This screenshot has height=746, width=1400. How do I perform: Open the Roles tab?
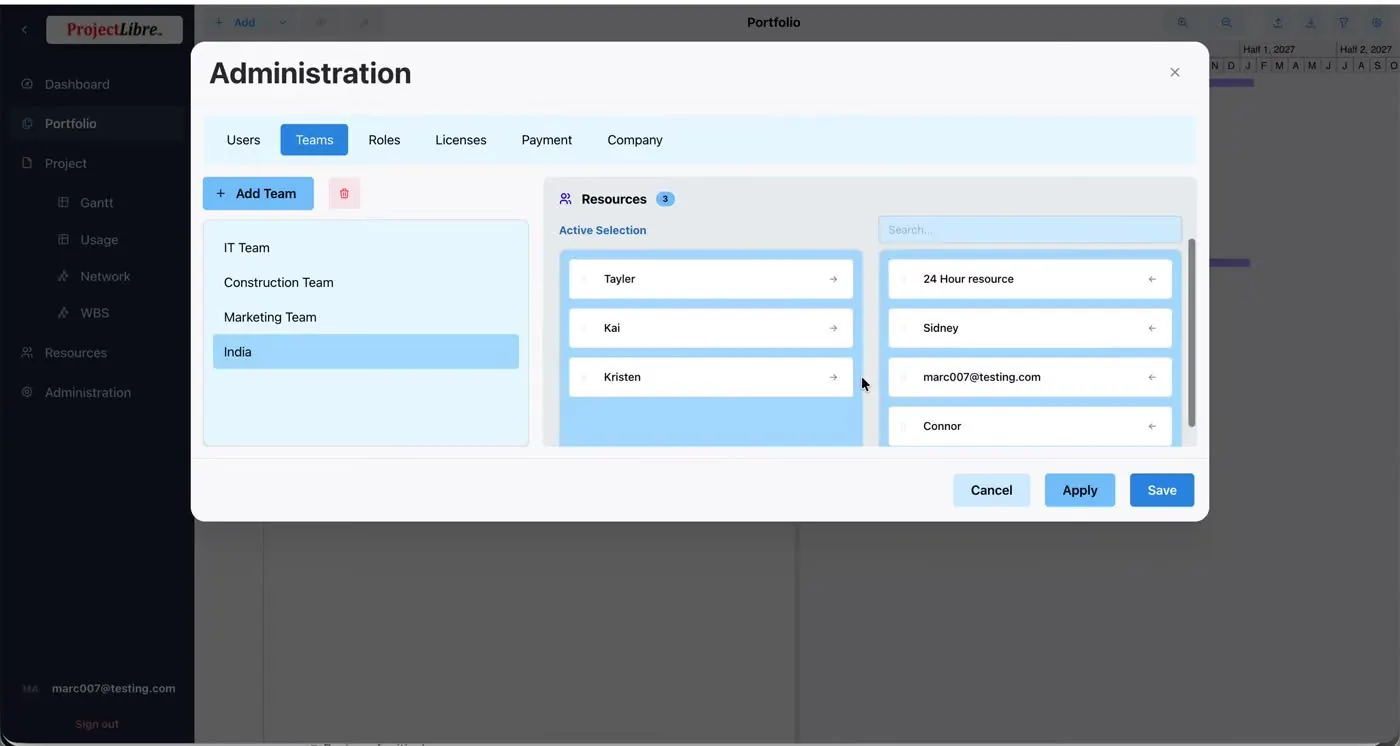click(x=384, y=140)
